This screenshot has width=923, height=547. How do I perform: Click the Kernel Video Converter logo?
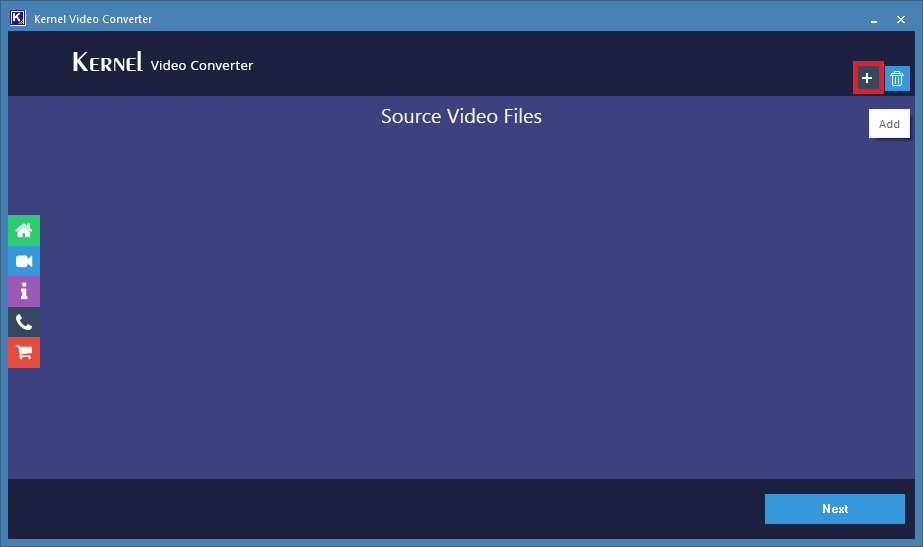pyautogui.click(x=162, y=62)
